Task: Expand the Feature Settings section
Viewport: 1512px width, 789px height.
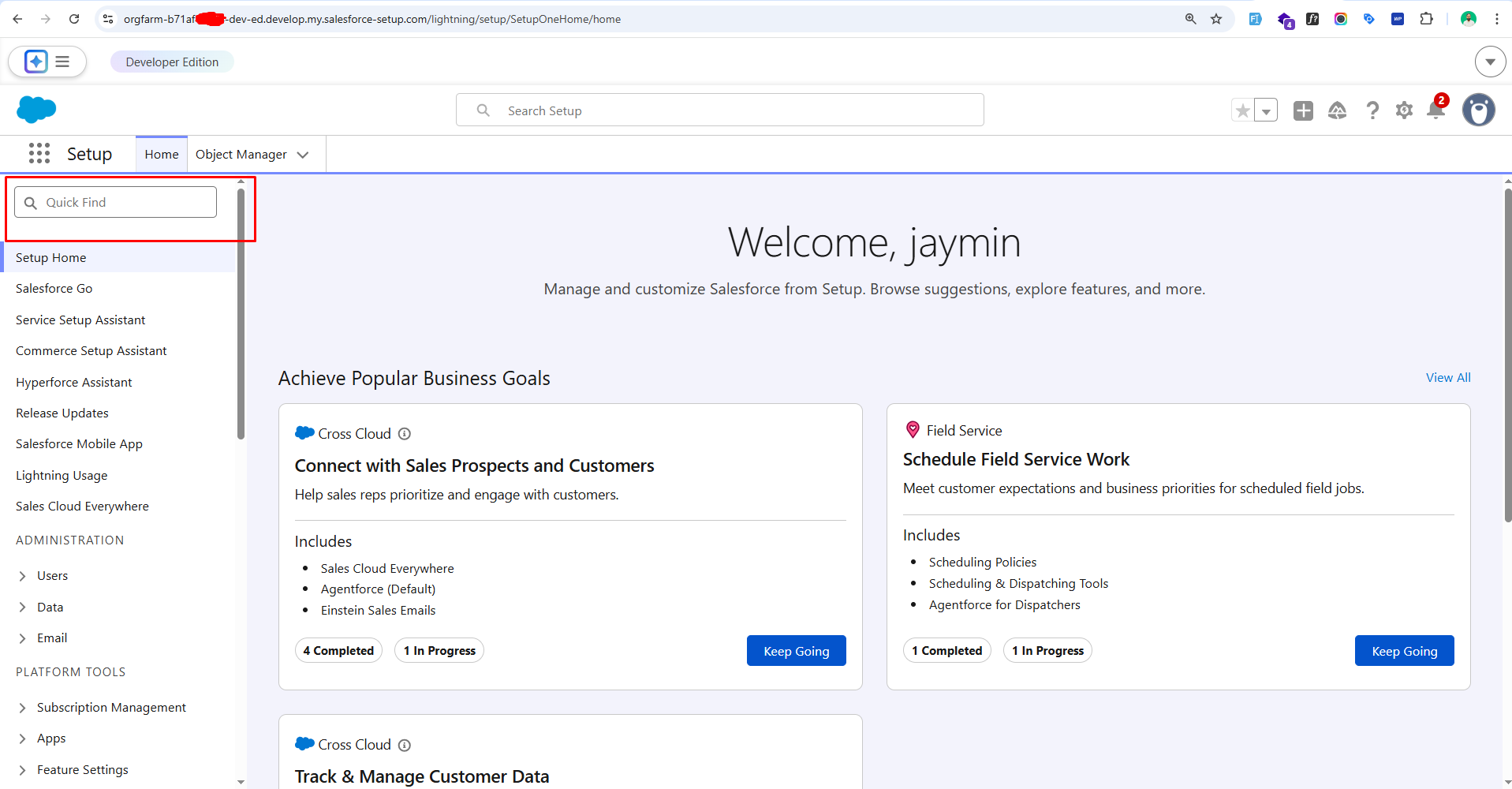Action: 22,770
